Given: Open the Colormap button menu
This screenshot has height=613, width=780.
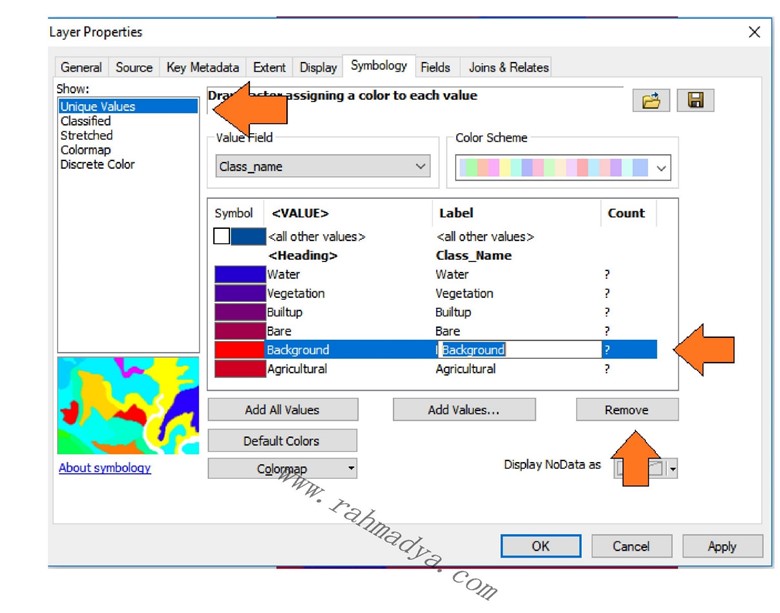Looking at the screenshot, I should click(x=282, y=468).
